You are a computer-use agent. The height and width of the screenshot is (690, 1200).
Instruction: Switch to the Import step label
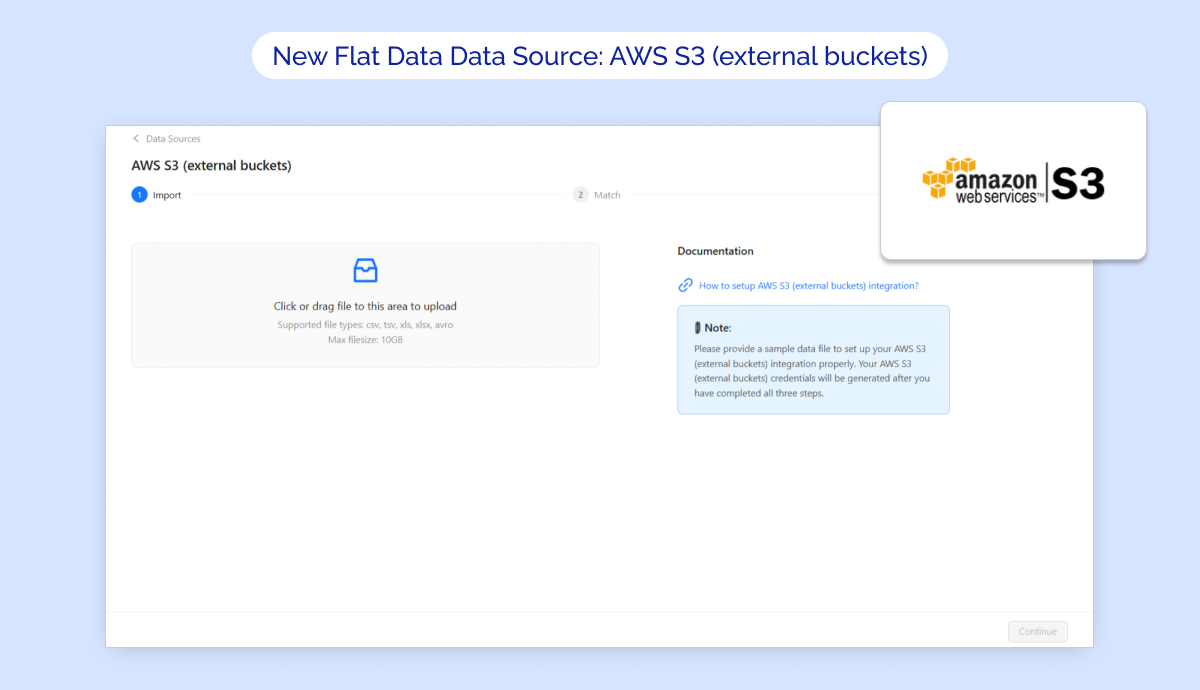coord(167,195)
